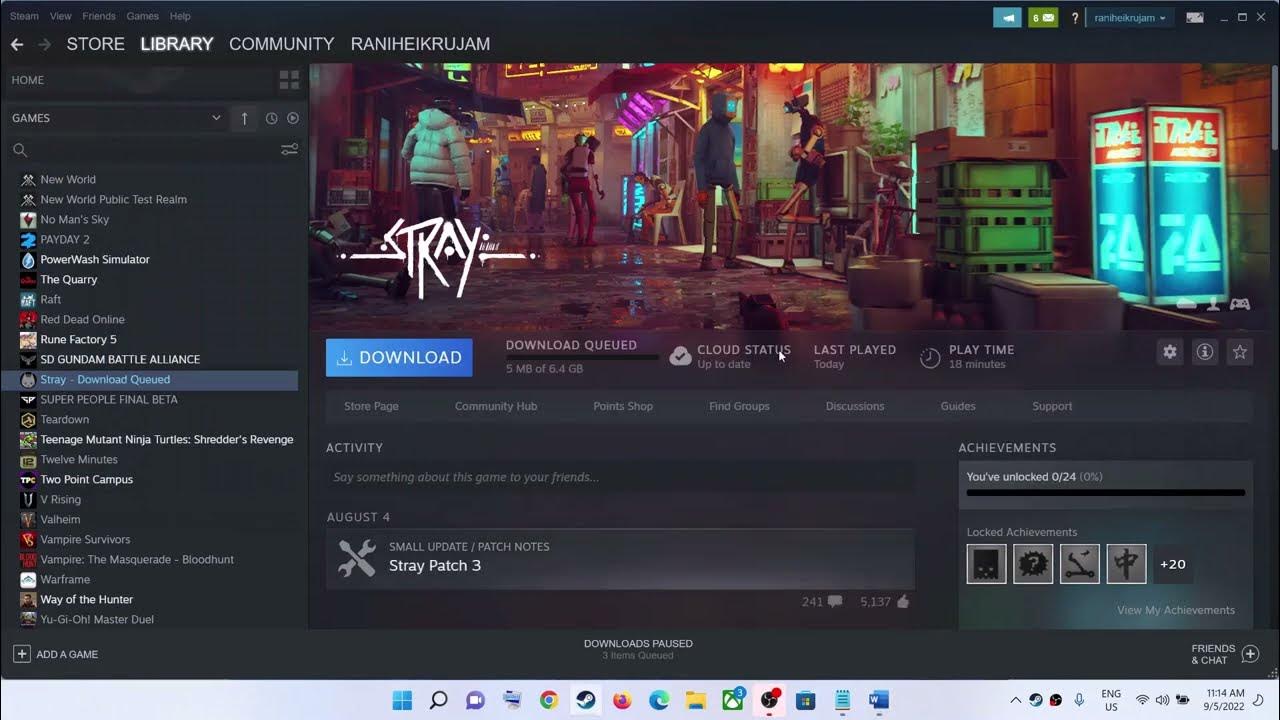Open Google Chrome from the taskbar
1280x720 pixels.
[549, 700]
